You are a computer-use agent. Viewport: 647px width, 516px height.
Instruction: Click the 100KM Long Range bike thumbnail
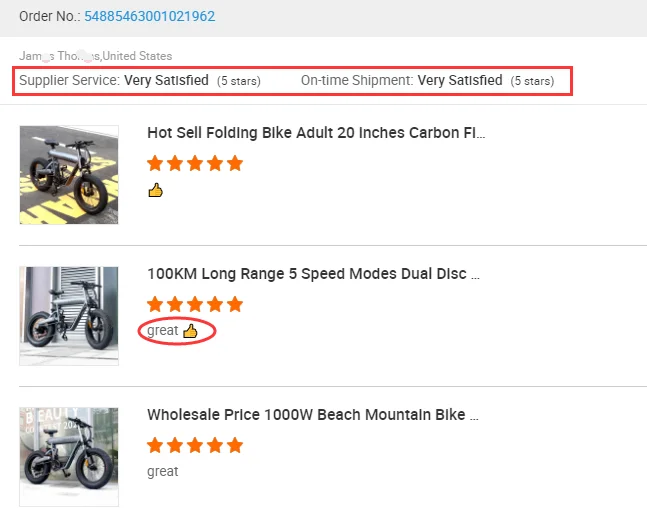coord(69,315)
